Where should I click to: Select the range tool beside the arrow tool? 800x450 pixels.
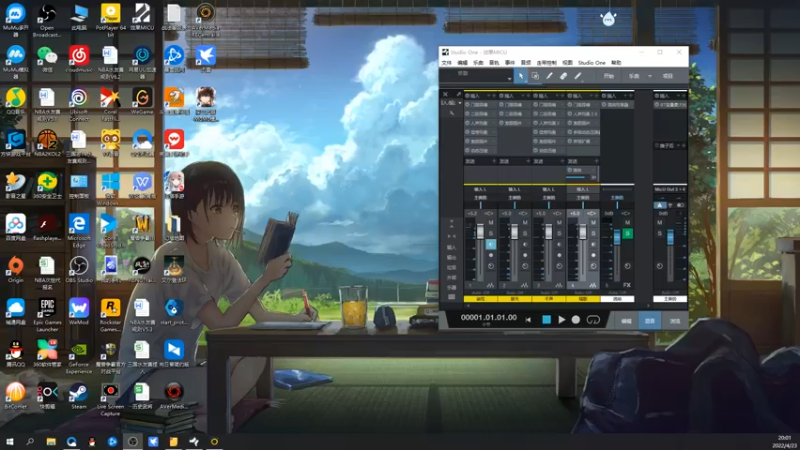click(x=535, y=76)
